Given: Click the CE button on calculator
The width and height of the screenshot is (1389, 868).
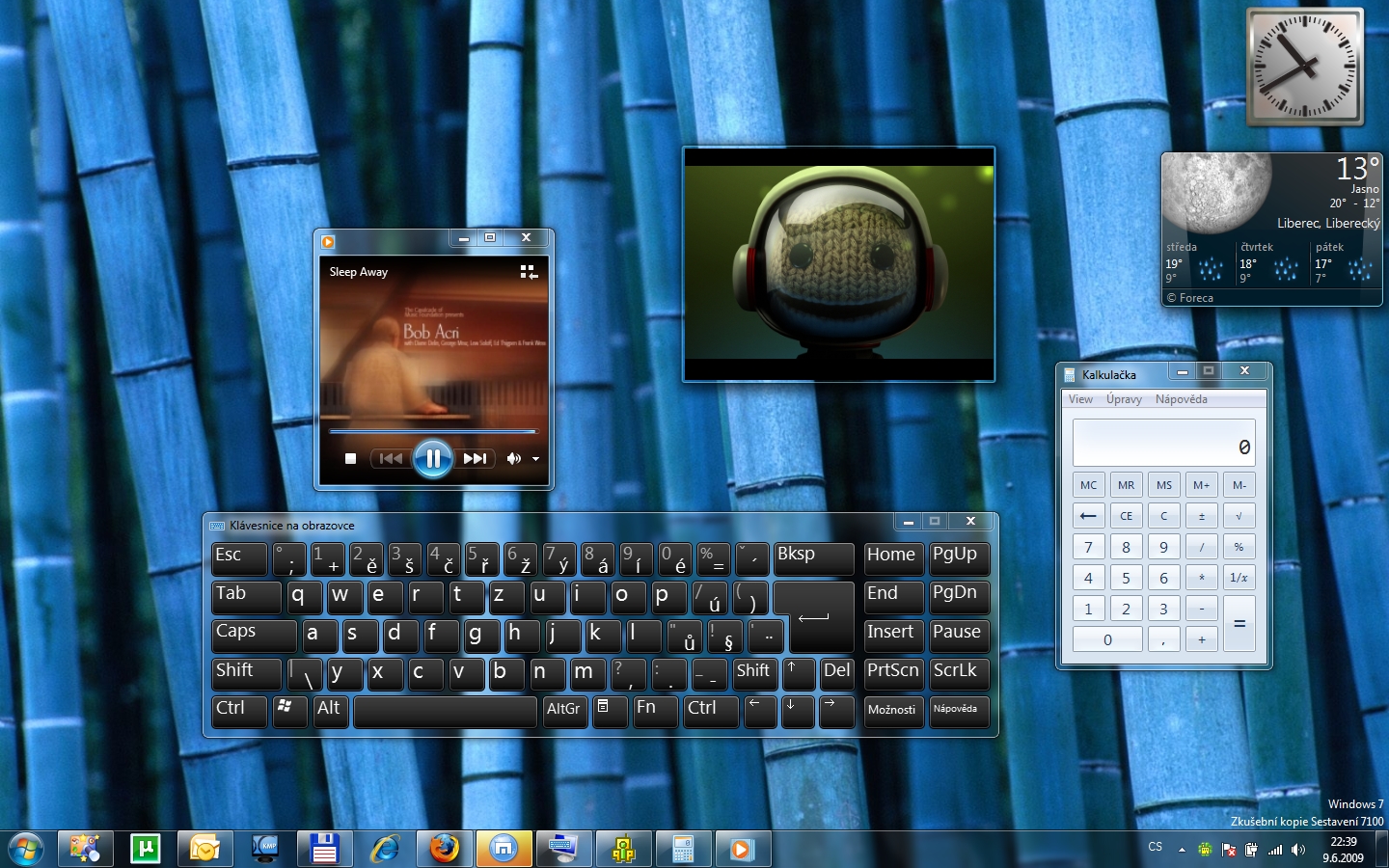Looking at the screenshot, I should [x=1127, y=516].
